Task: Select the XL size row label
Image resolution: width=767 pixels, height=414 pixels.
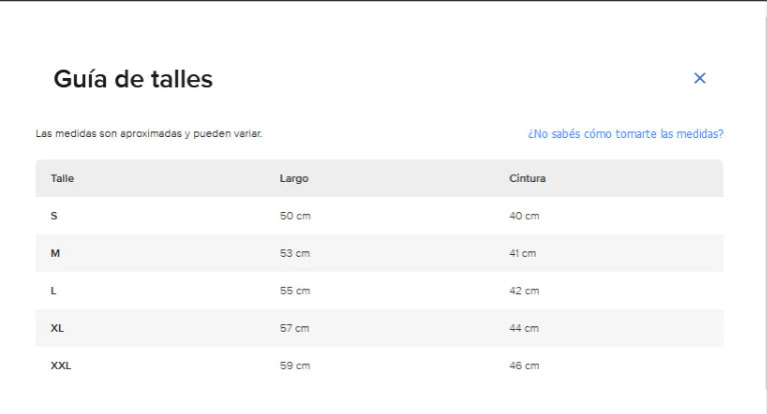Action: 58,328
